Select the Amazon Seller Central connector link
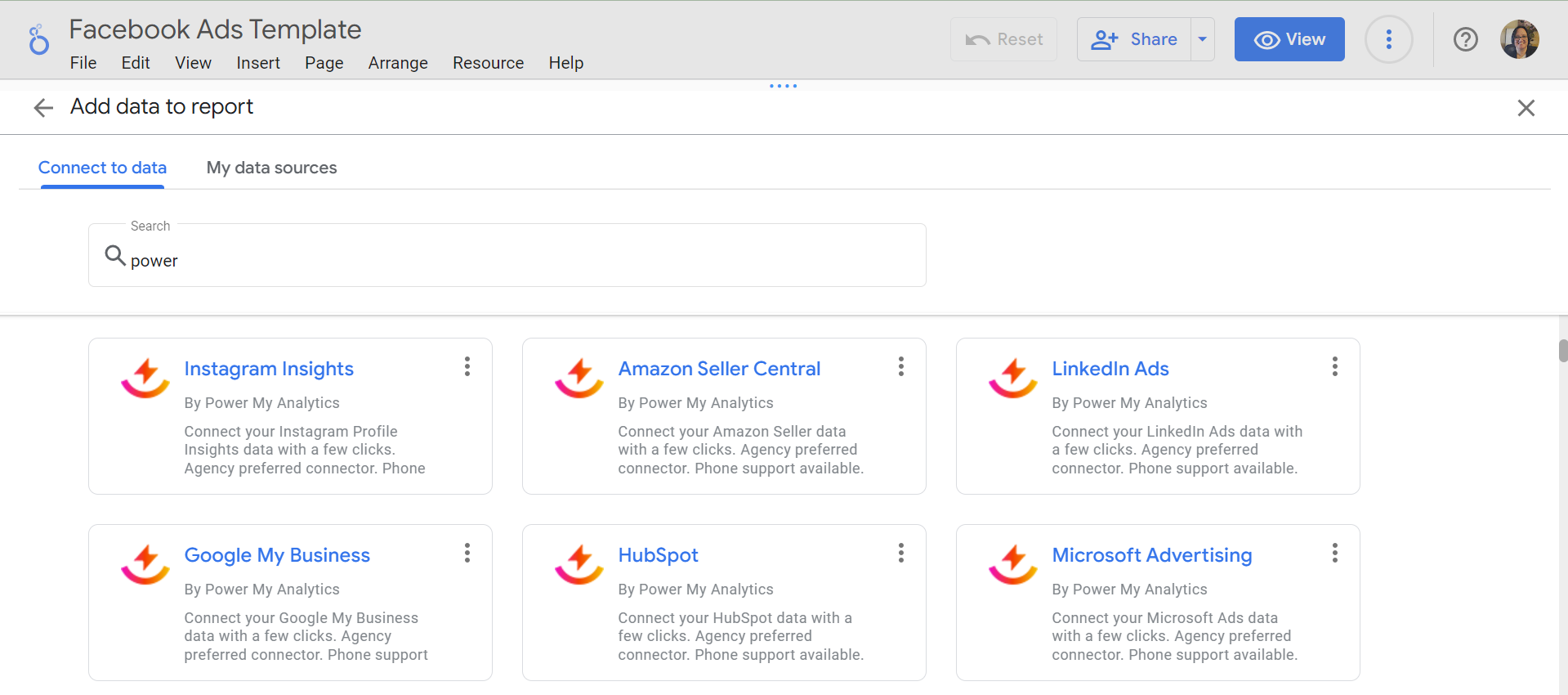Screen dimensions: 1568x695 pyautogui.click(x=718, y=369)
